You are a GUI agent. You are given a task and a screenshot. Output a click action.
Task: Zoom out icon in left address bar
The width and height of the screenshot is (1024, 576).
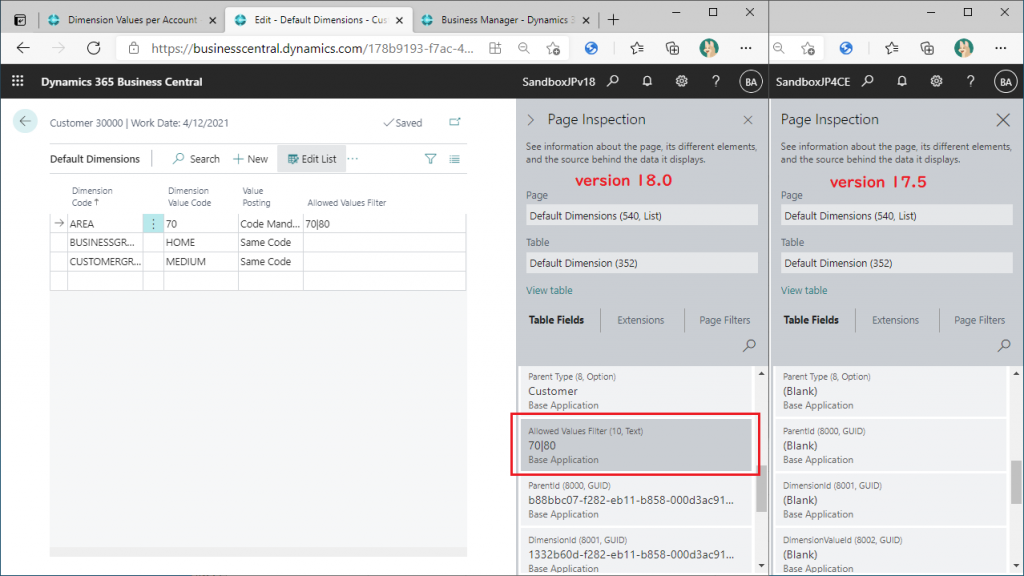tap(524, 48)
